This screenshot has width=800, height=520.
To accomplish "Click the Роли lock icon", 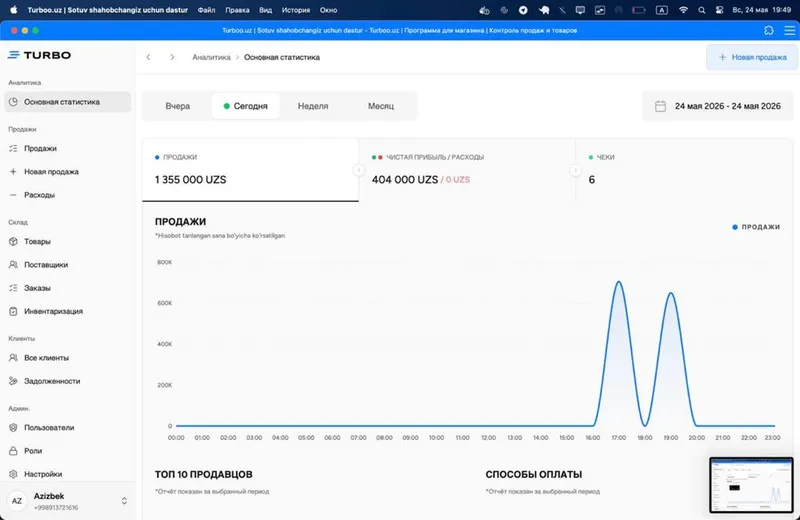I will pyautogui.click(x=13, y=451).
